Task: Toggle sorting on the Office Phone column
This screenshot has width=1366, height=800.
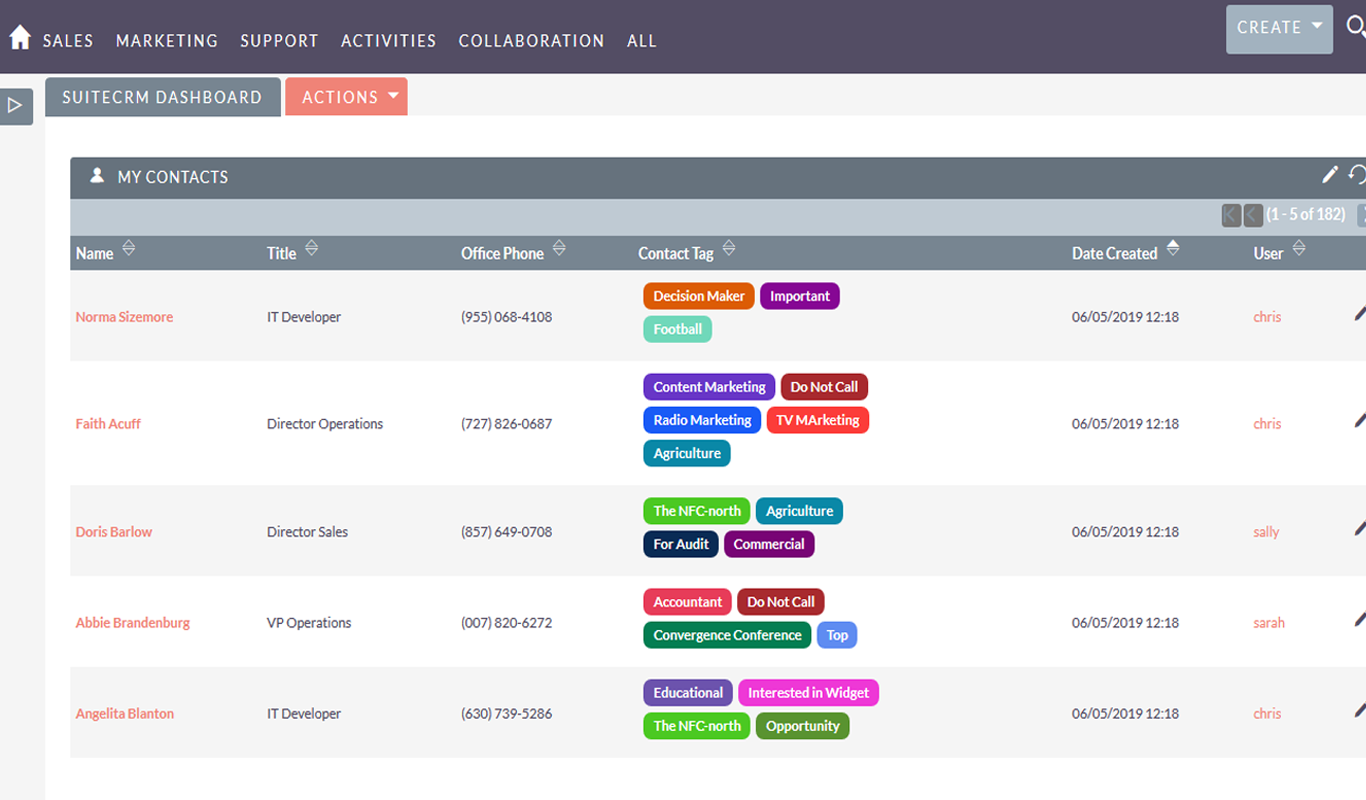Action: click(x=559, y=248)
